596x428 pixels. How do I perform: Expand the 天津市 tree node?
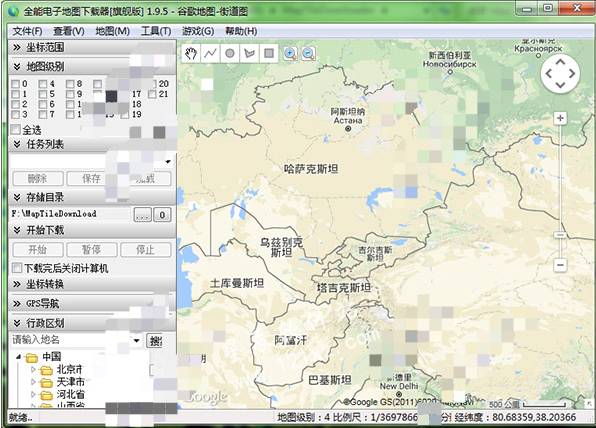(33, 382)
